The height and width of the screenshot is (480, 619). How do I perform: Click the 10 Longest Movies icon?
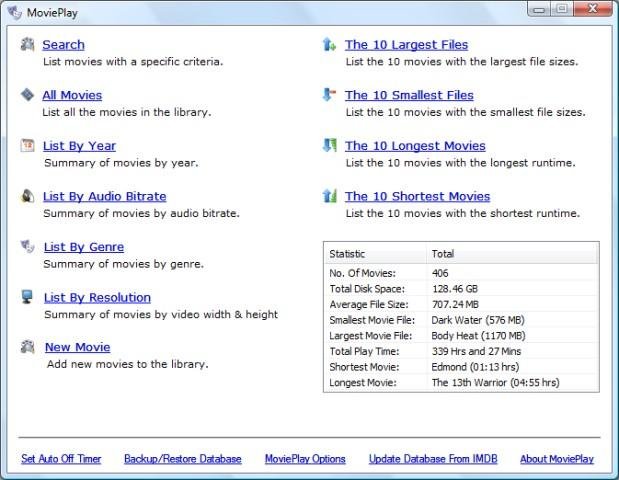coord(329,145)
